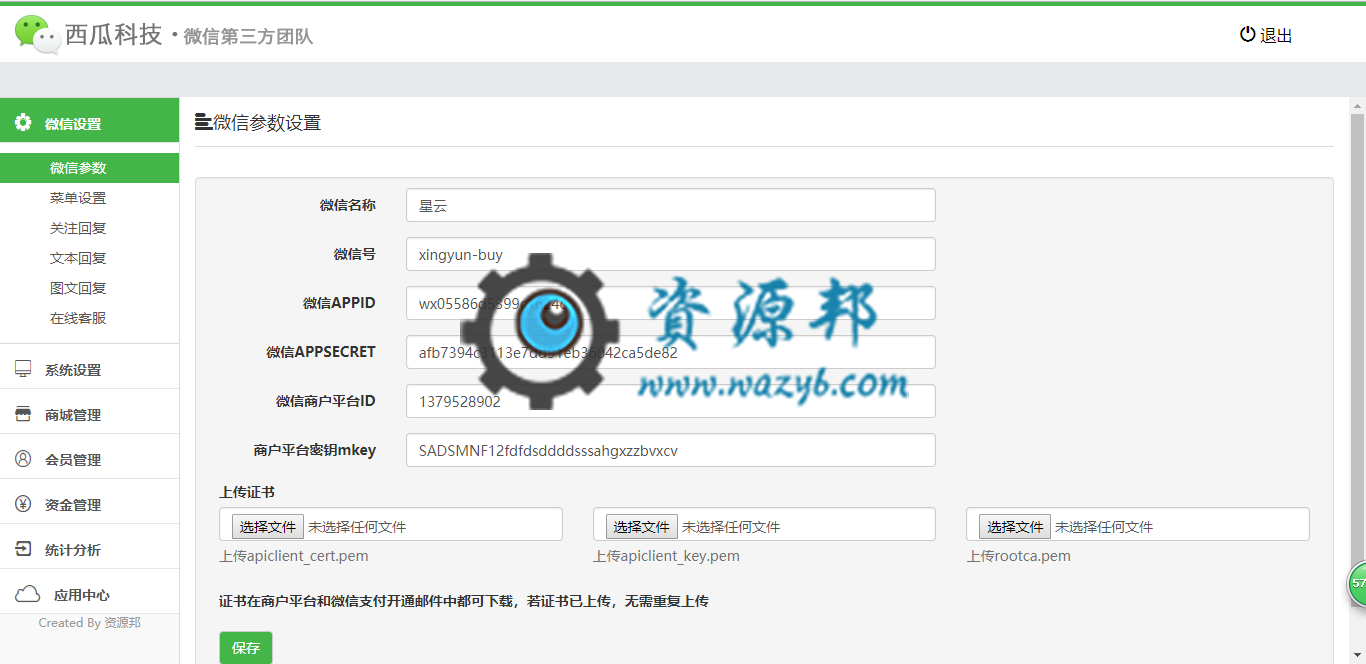Click the 商户平台密钥mkey field label

(x=315, y=450)
